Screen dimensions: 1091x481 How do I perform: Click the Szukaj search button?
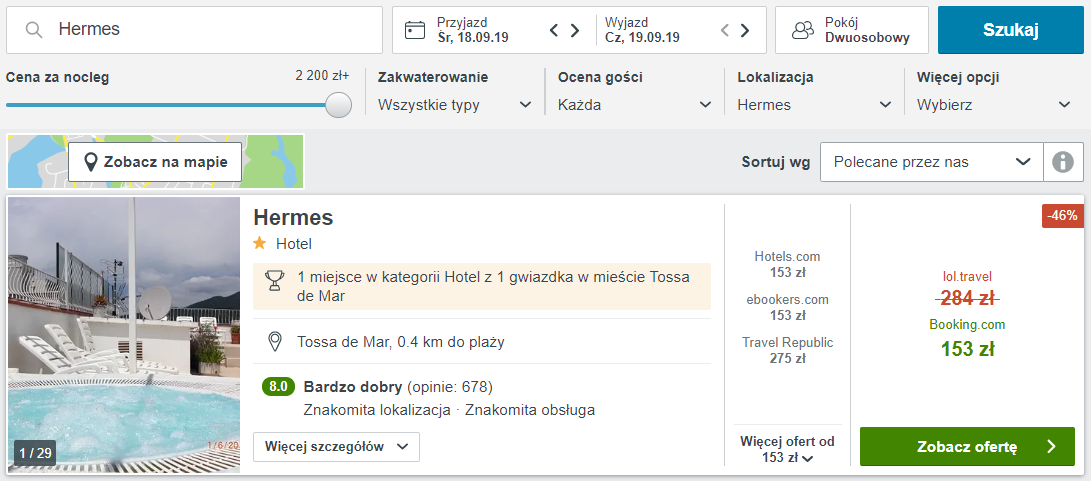tap(1011, 30)
